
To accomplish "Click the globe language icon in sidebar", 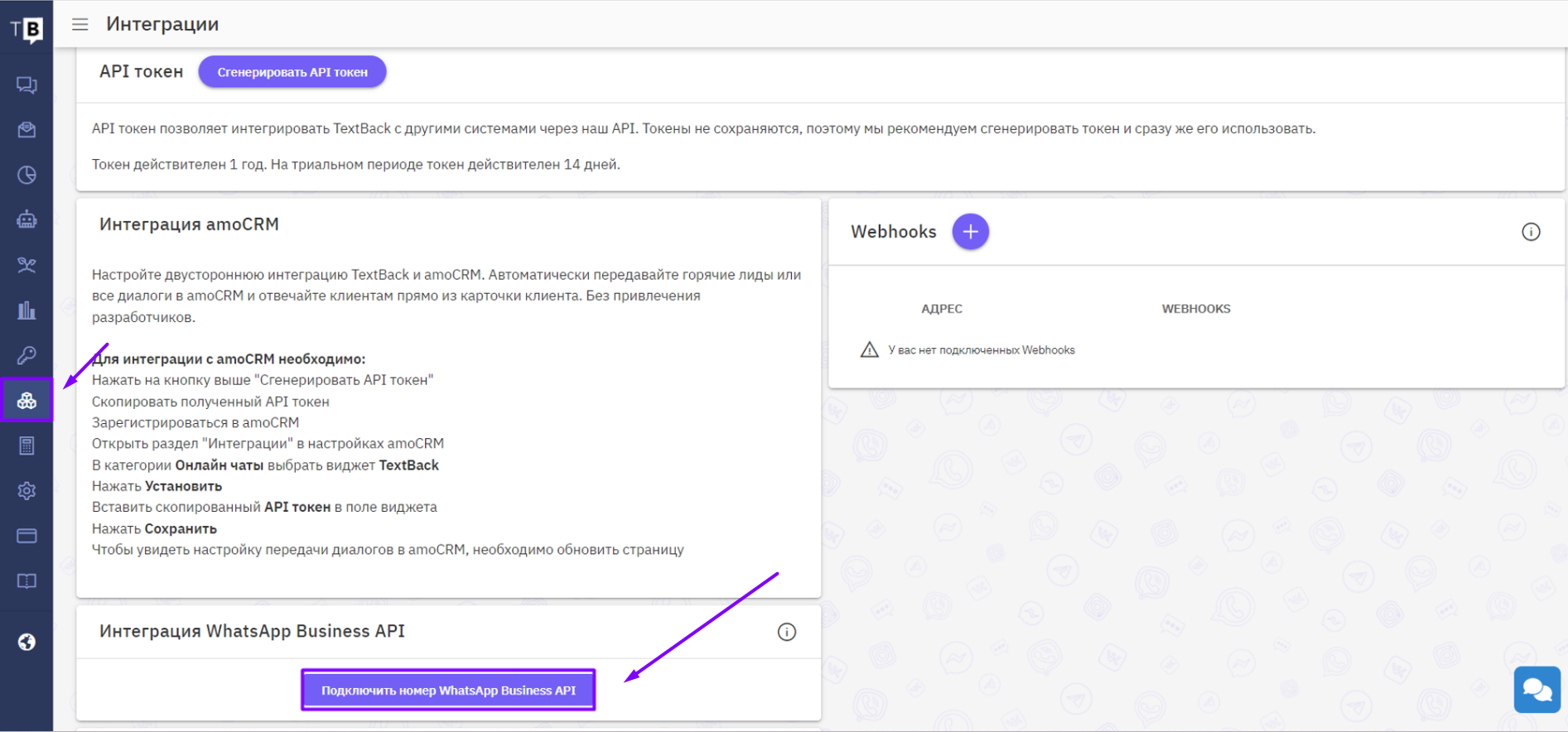I will pos(27,643).
